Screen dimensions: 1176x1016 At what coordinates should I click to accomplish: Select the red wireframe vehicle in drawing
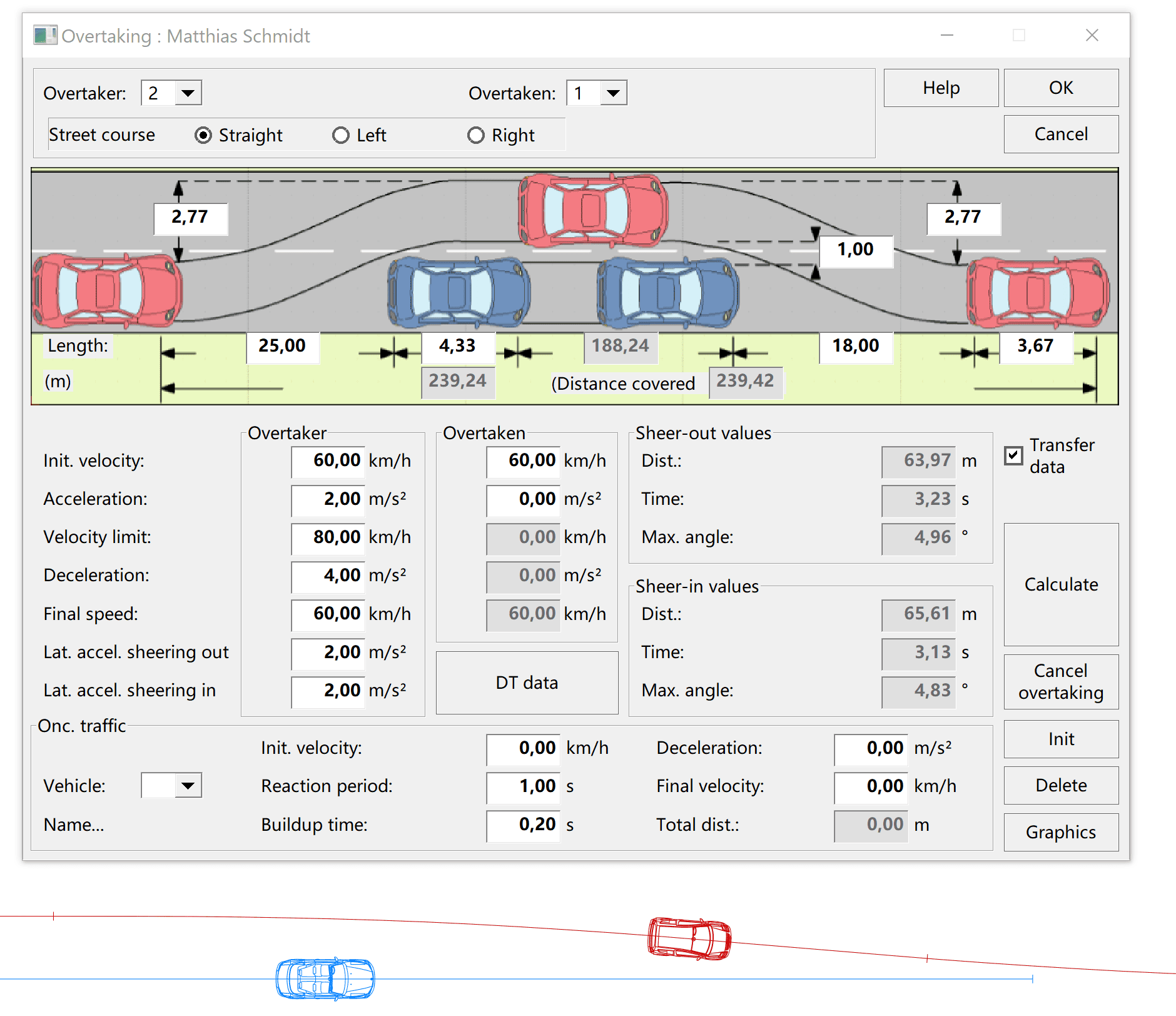[689, 938]
